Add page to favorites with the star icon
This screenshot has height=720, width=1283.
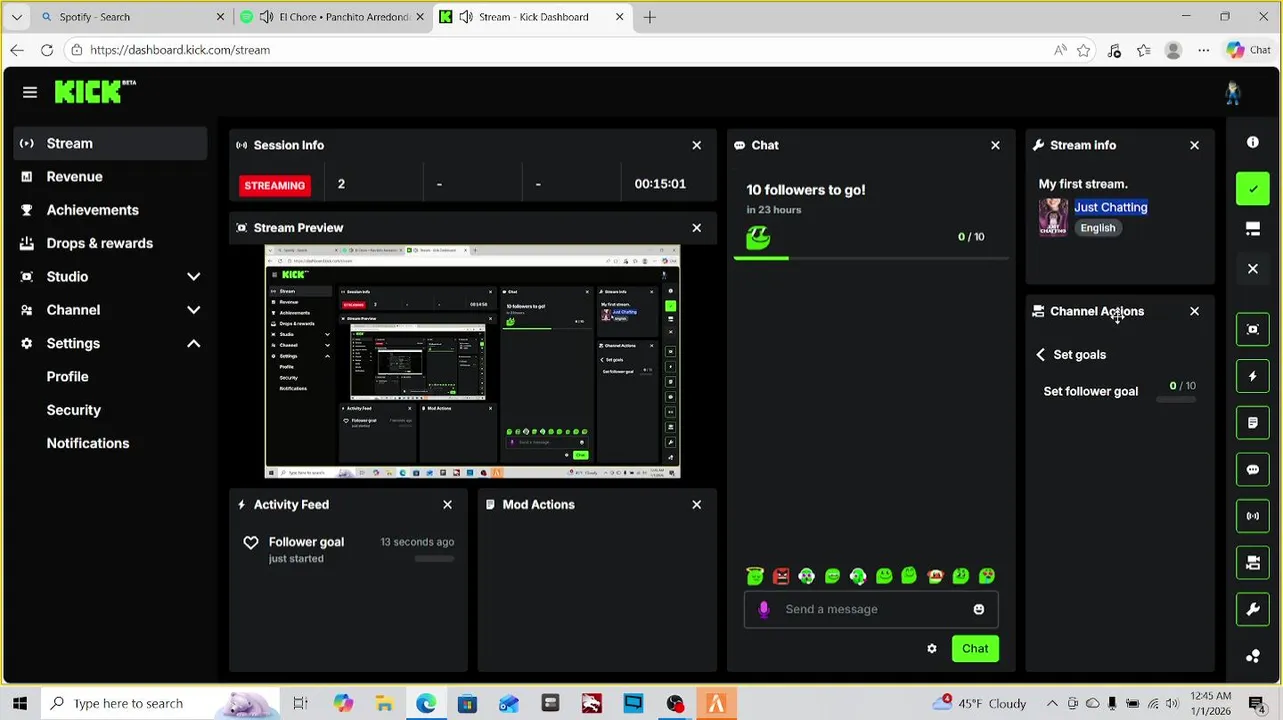pyautogui.click(x=1083, y=50)
